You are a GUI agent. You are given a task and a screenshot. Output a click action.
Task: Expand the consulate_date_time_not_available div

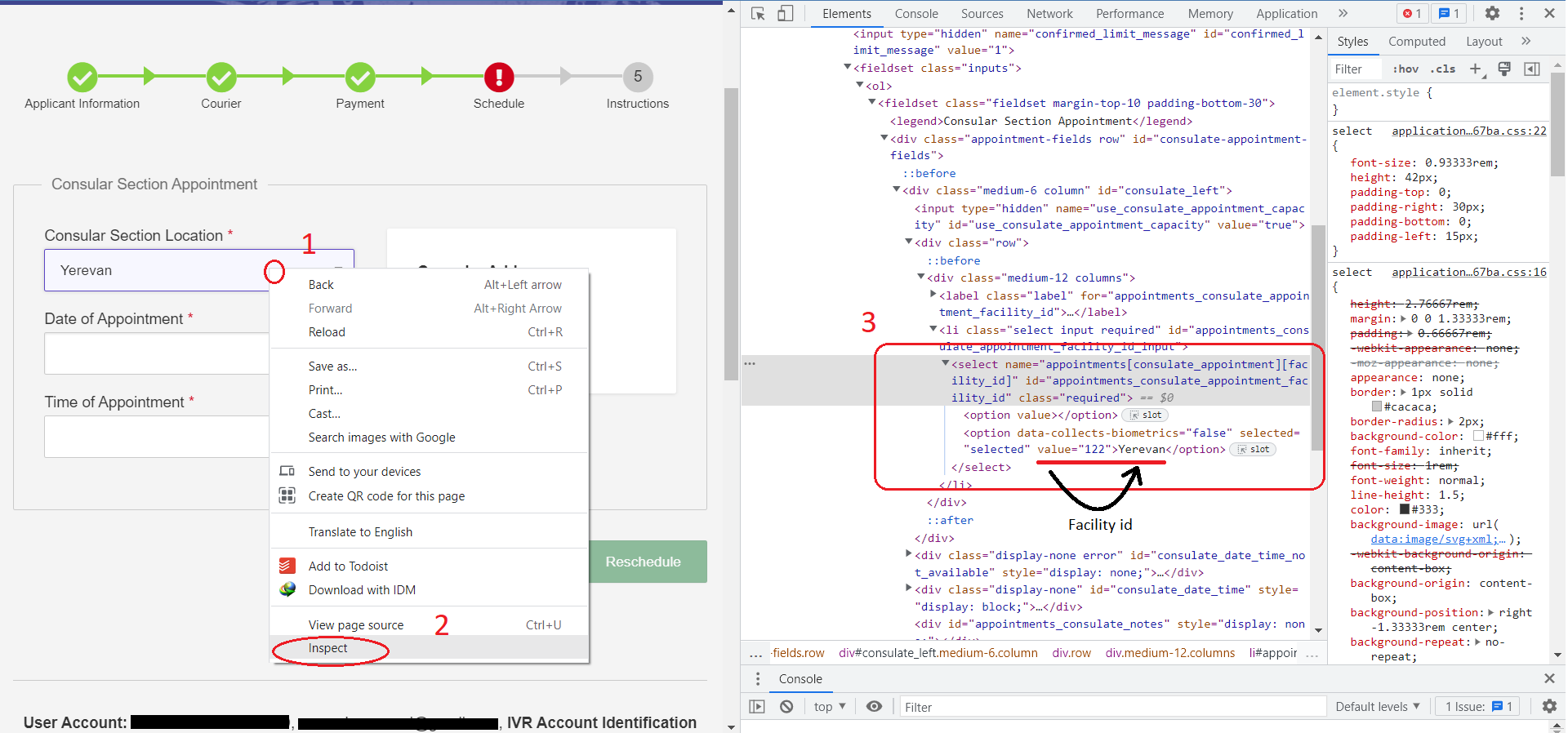point(909,553)
